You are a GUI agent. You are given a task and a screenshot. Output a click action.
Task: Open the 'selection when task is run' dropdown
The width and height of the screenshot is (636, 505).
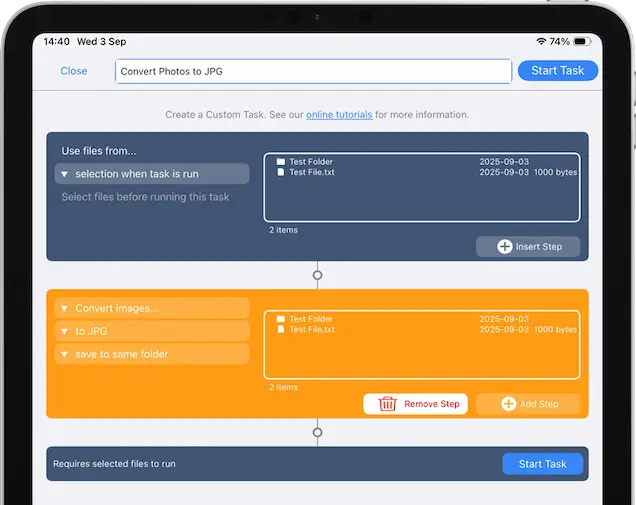(152, 174)
